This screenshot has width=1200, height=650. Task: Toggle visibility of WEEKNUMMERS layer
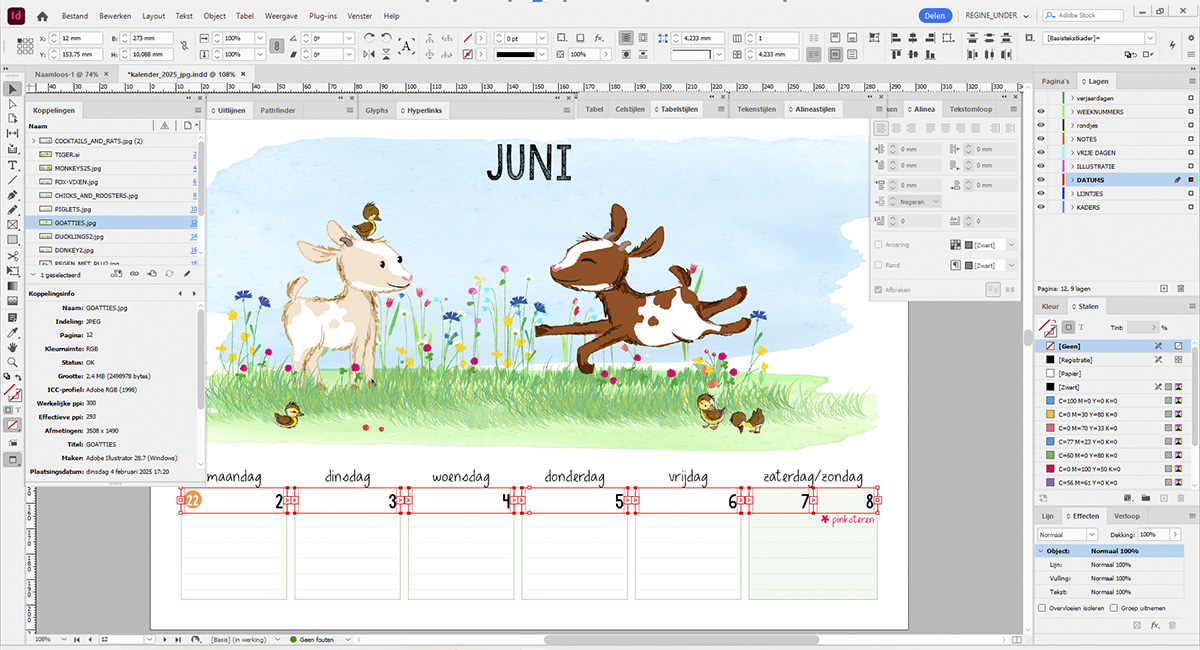click(x=1041, y=111)
